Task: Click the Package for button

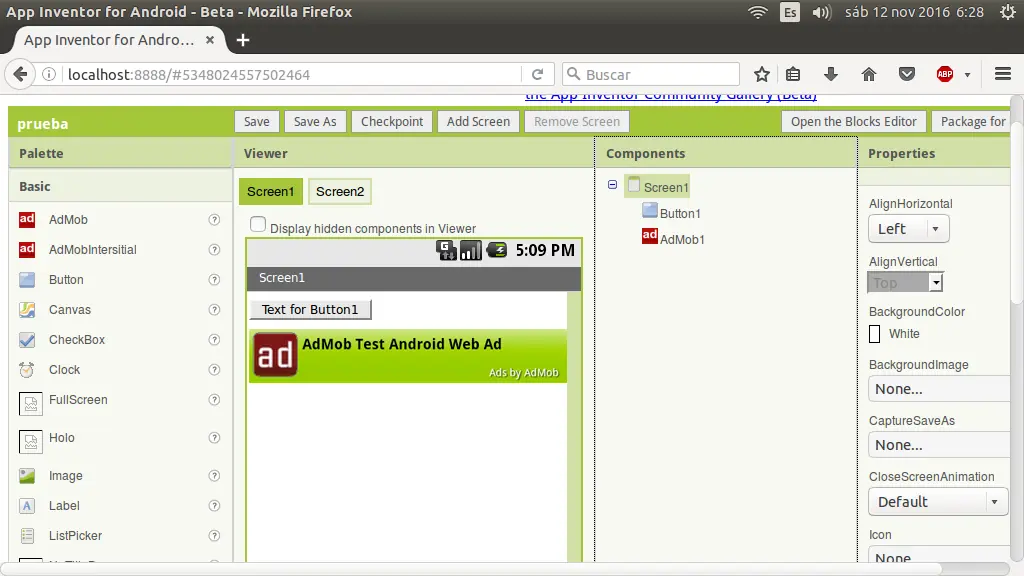Action: 972,121
